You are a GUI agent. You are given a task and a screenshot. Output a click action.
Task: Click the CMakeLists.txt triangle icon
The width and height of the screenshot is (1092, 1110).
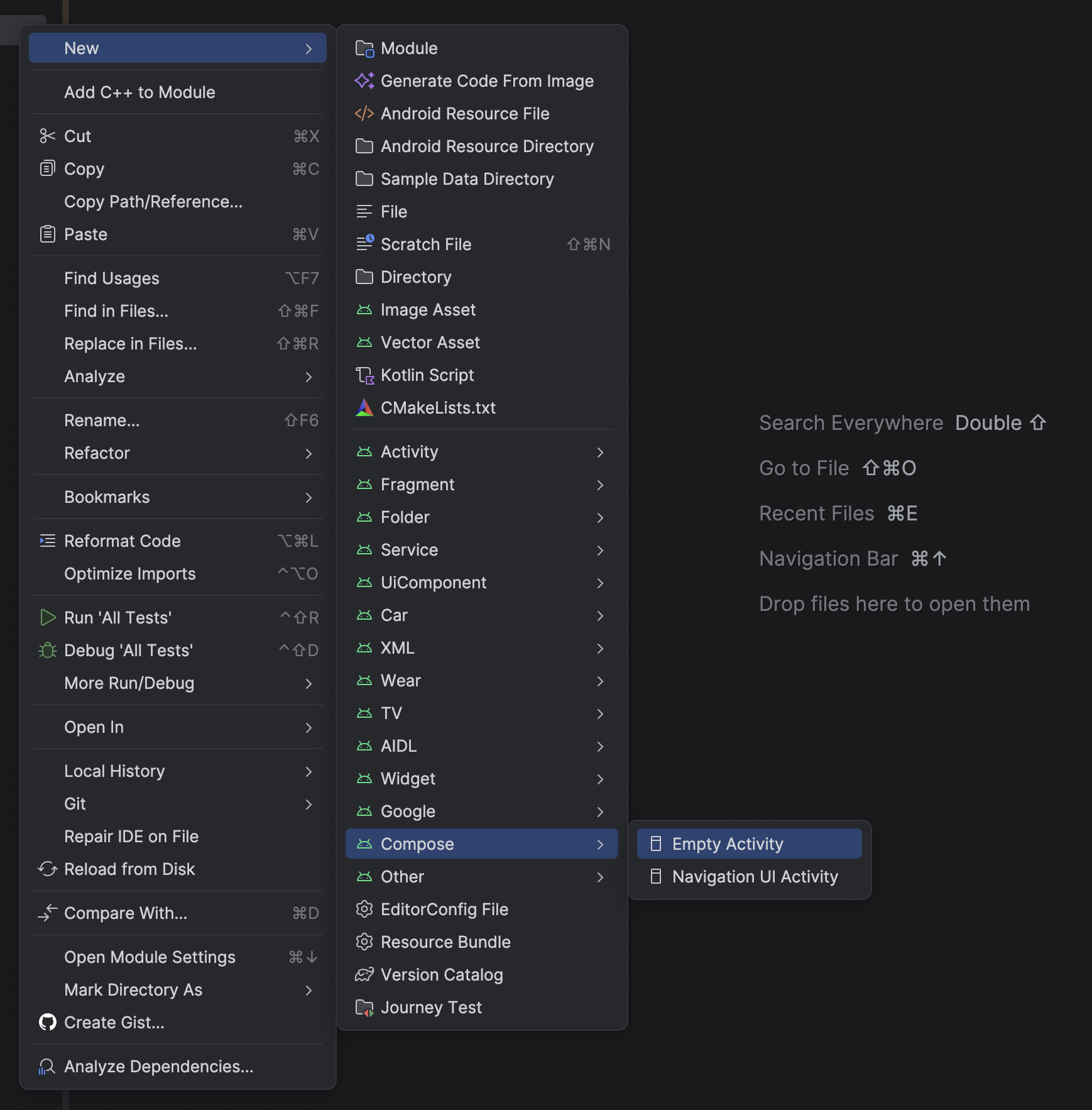pos(364,408)
